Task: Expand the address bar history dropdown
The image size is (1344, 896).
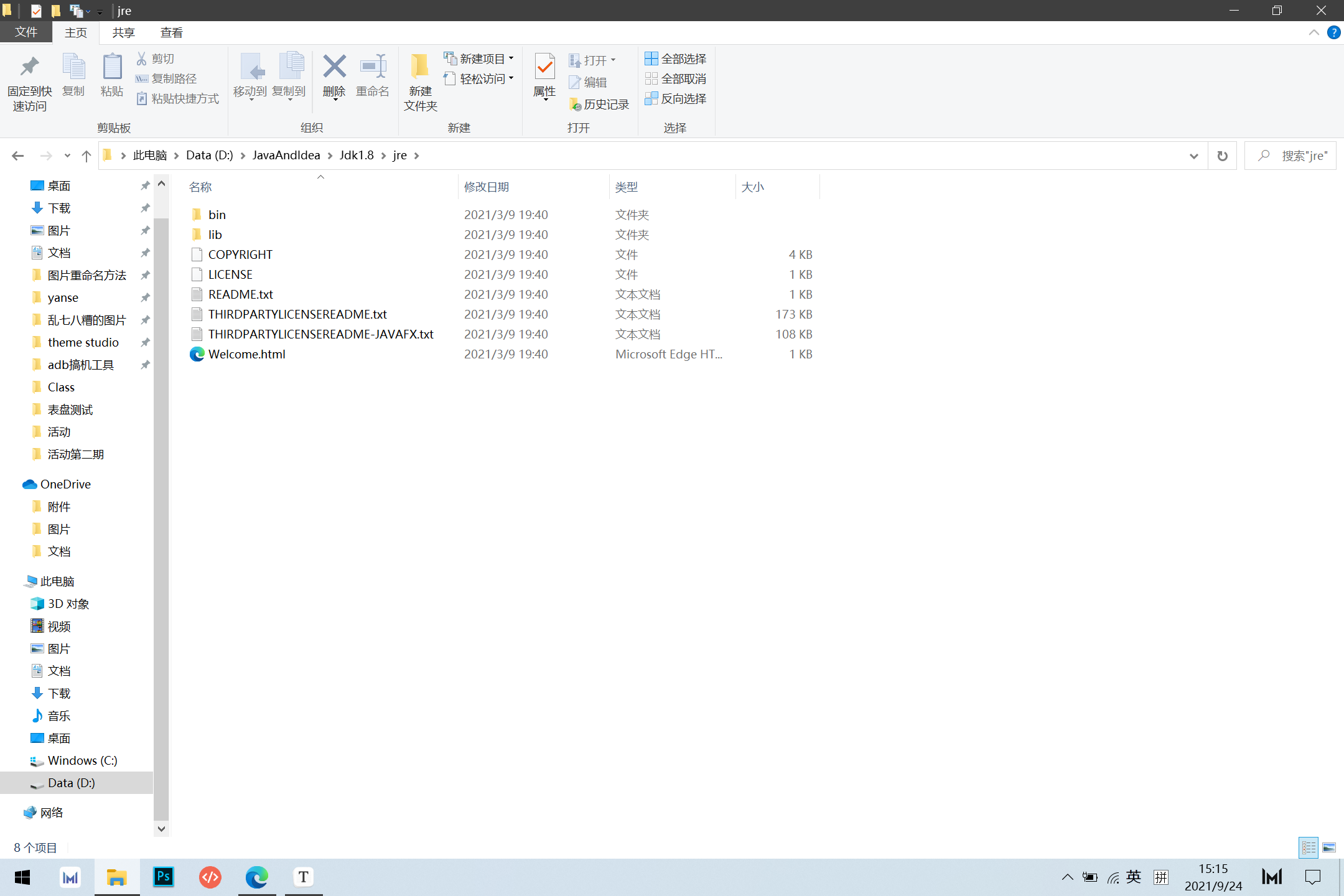Action: click(1193, 156)
